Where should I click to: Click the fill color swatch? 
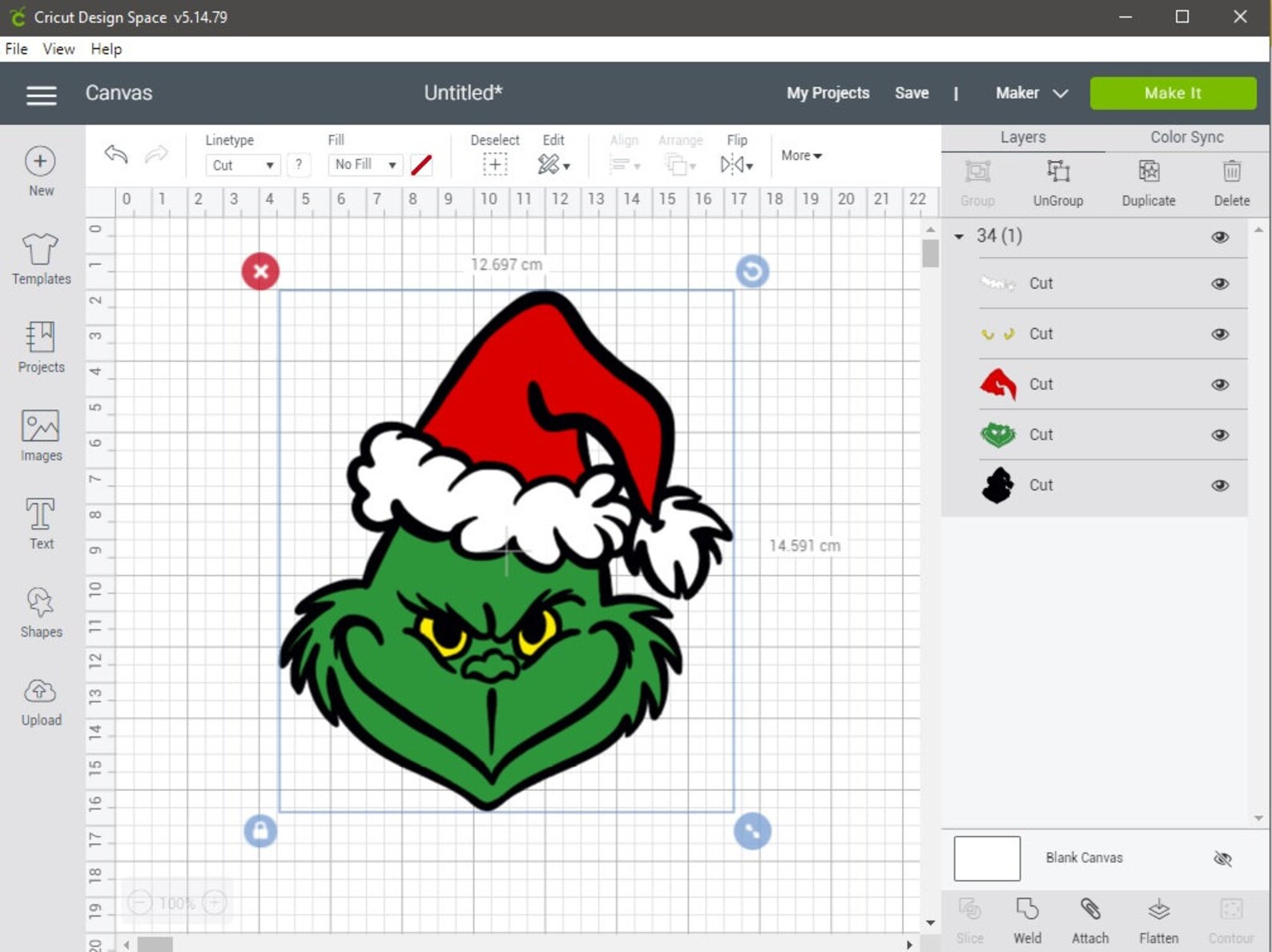click(421, 165)
